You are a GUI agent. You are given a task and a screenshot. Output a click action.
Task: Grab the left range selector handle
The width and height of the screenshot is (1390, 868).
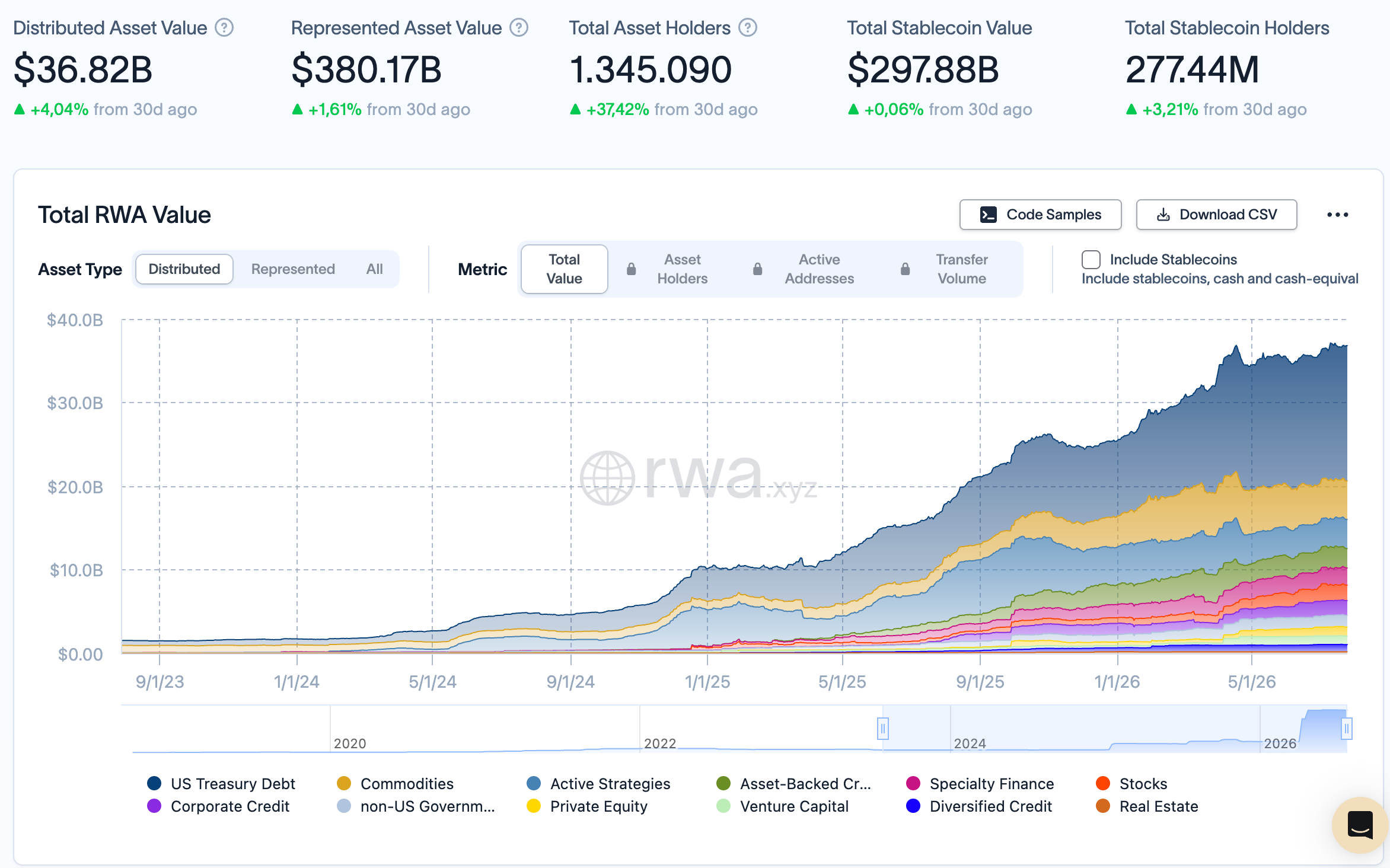(x=882, y=728)
